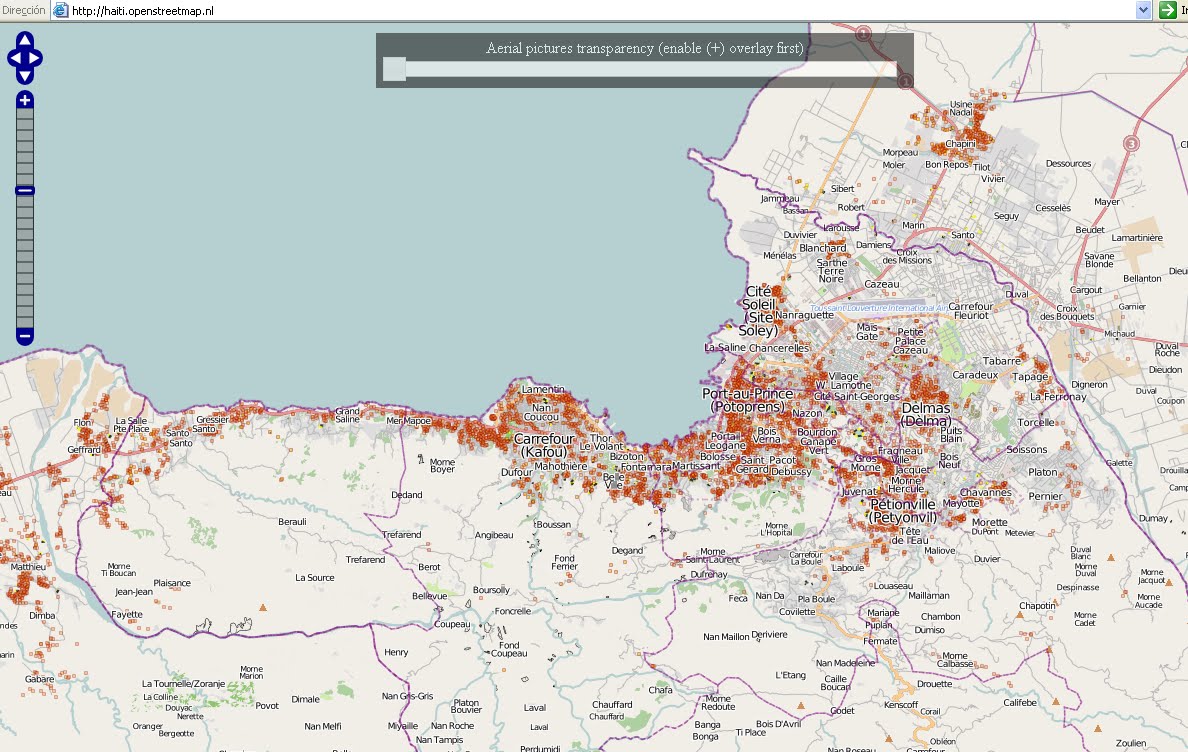Viewport: 1188px width, 752px height.
Task: Click the Morne L'Hopital map label
Action: [777, 529]
